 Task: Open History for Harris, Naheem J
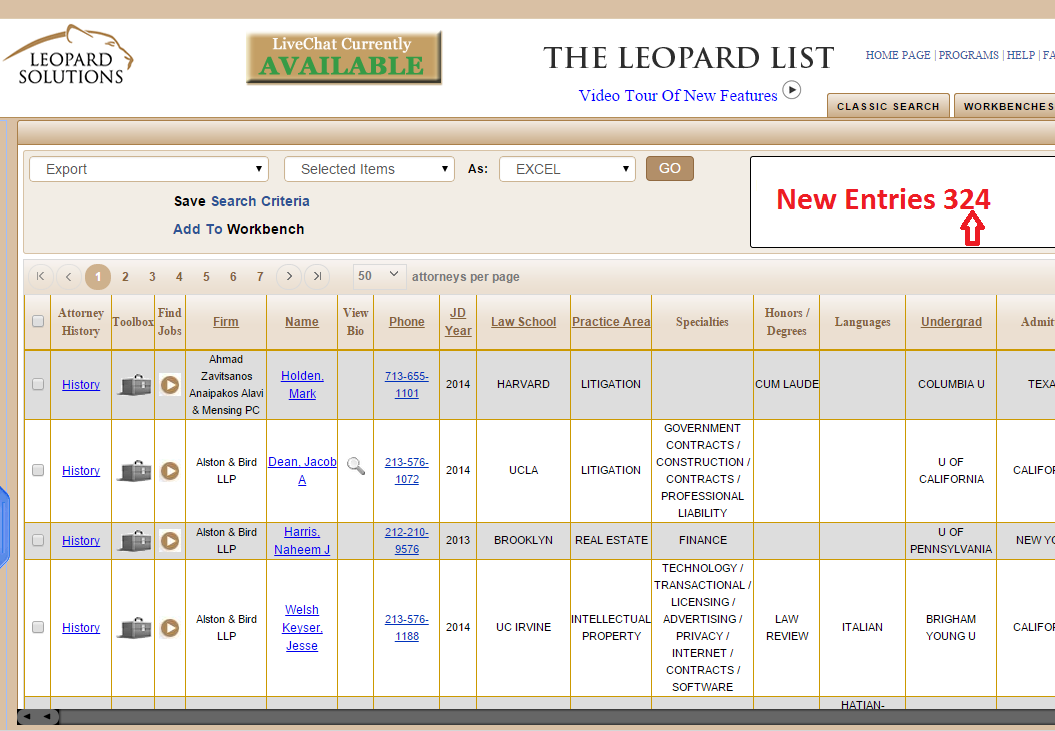click(x=81, y=541)
